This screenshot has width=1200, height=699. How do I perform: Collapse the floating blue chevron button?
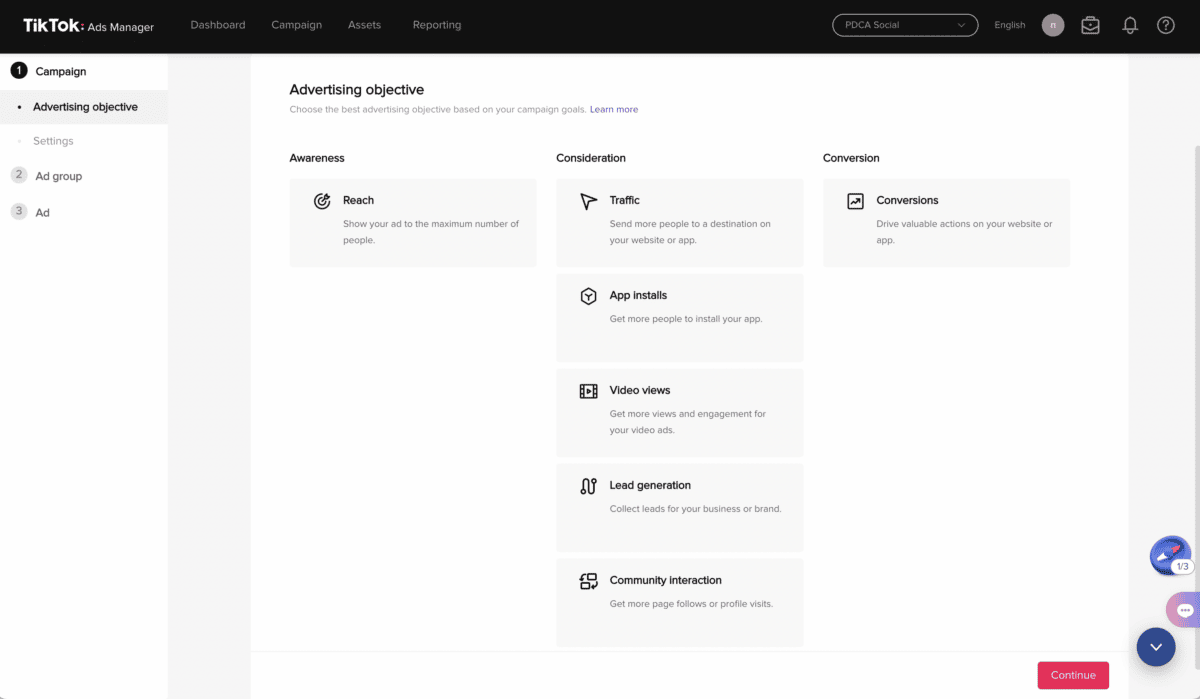pos(1156,647)
